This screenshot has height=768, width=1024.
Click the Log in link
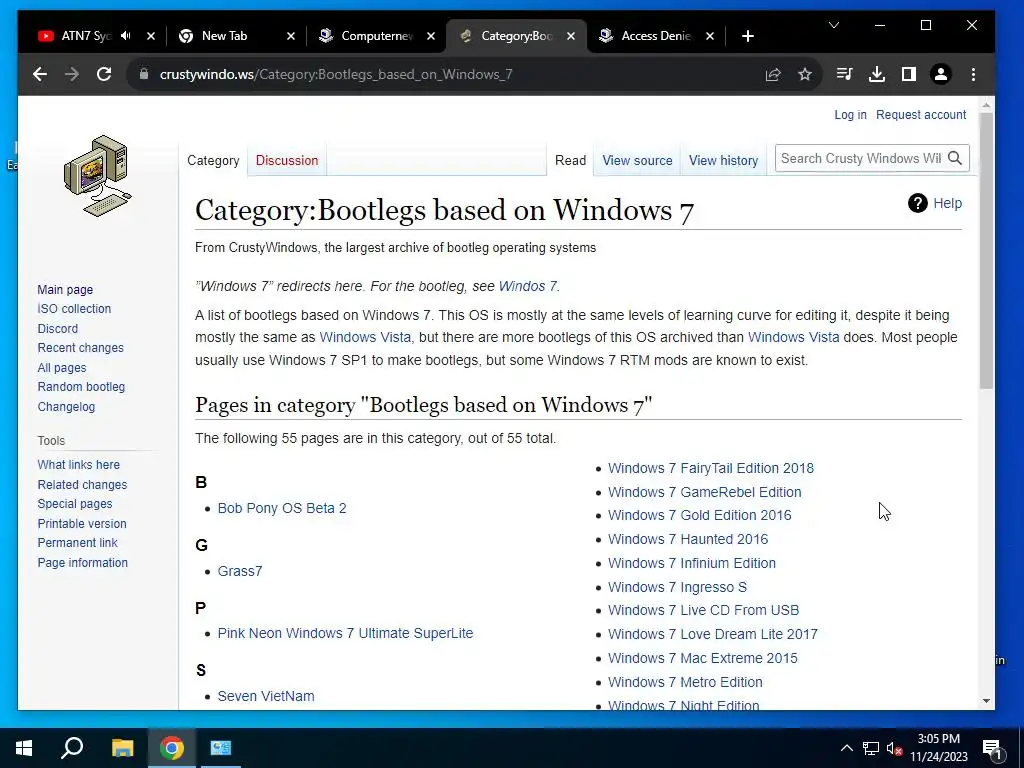click(850, 115)
